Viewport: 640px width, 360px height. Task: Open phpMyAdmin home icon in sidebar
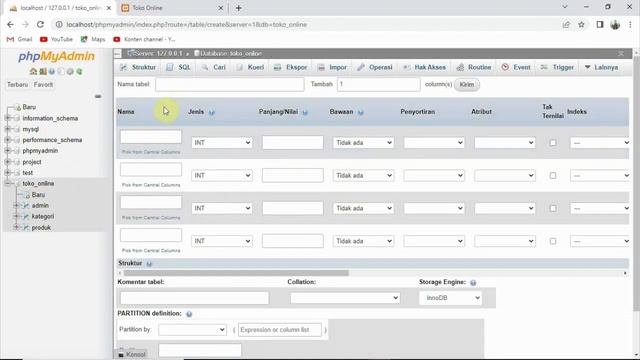pos(33,71)
